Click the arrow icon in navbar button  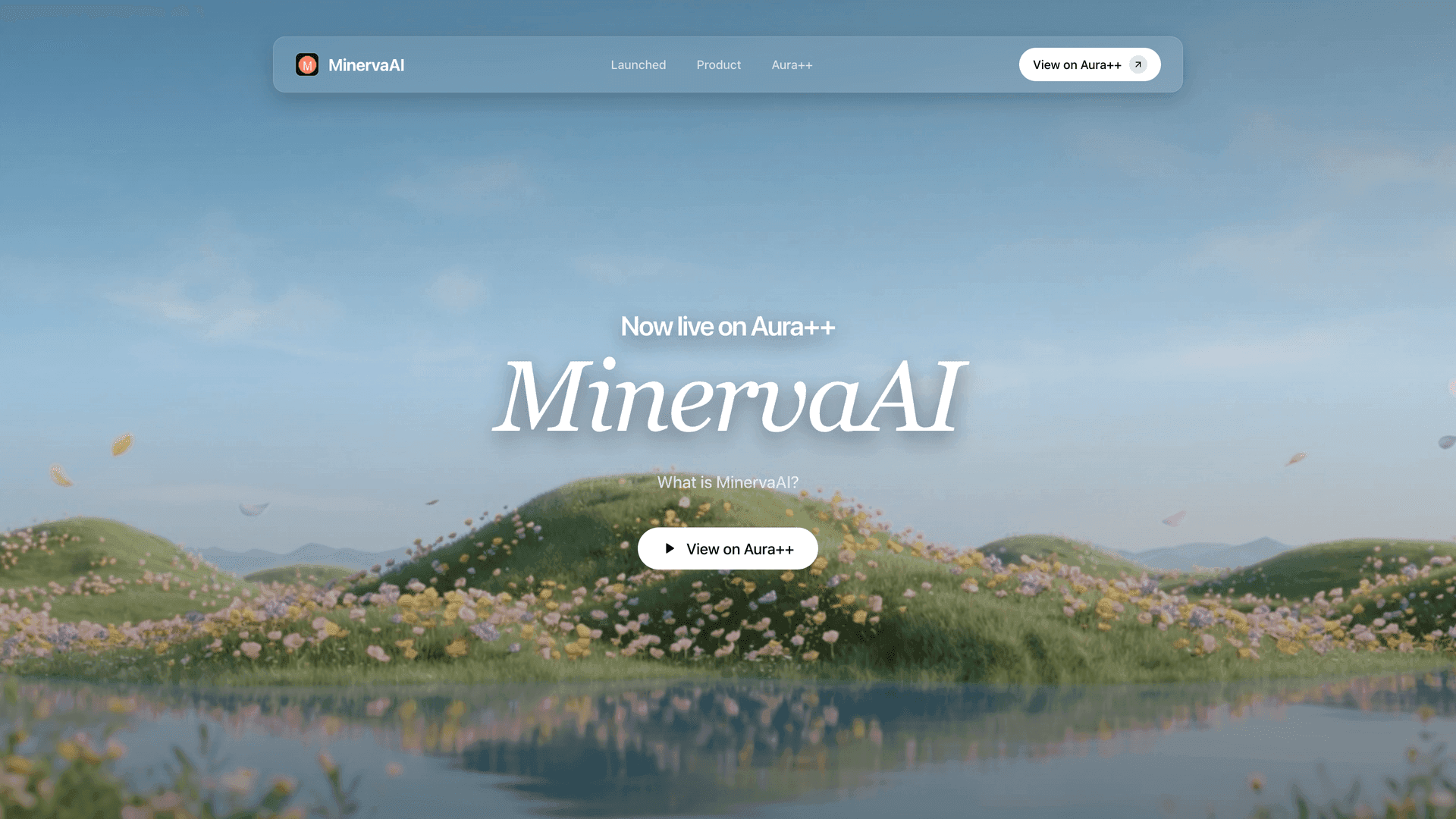pyautogui.click(x=1138, y=64)
